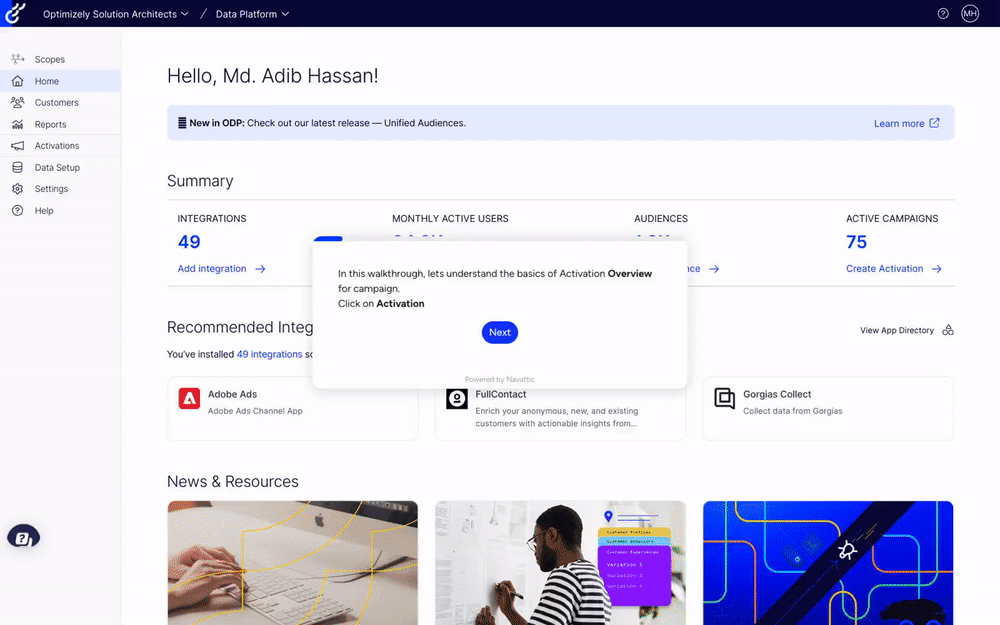Image resolution: width=1000 pixels, height=625 pixels.
Task: Open the help question mark icon in header
Action: [x=943, y=14]
